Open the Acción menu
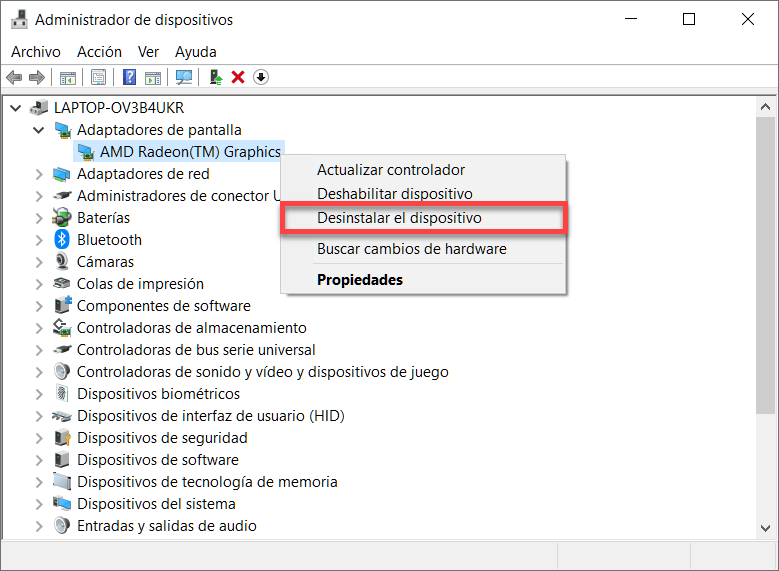Viewport: 779px width, 571px height. coord(99,52)
